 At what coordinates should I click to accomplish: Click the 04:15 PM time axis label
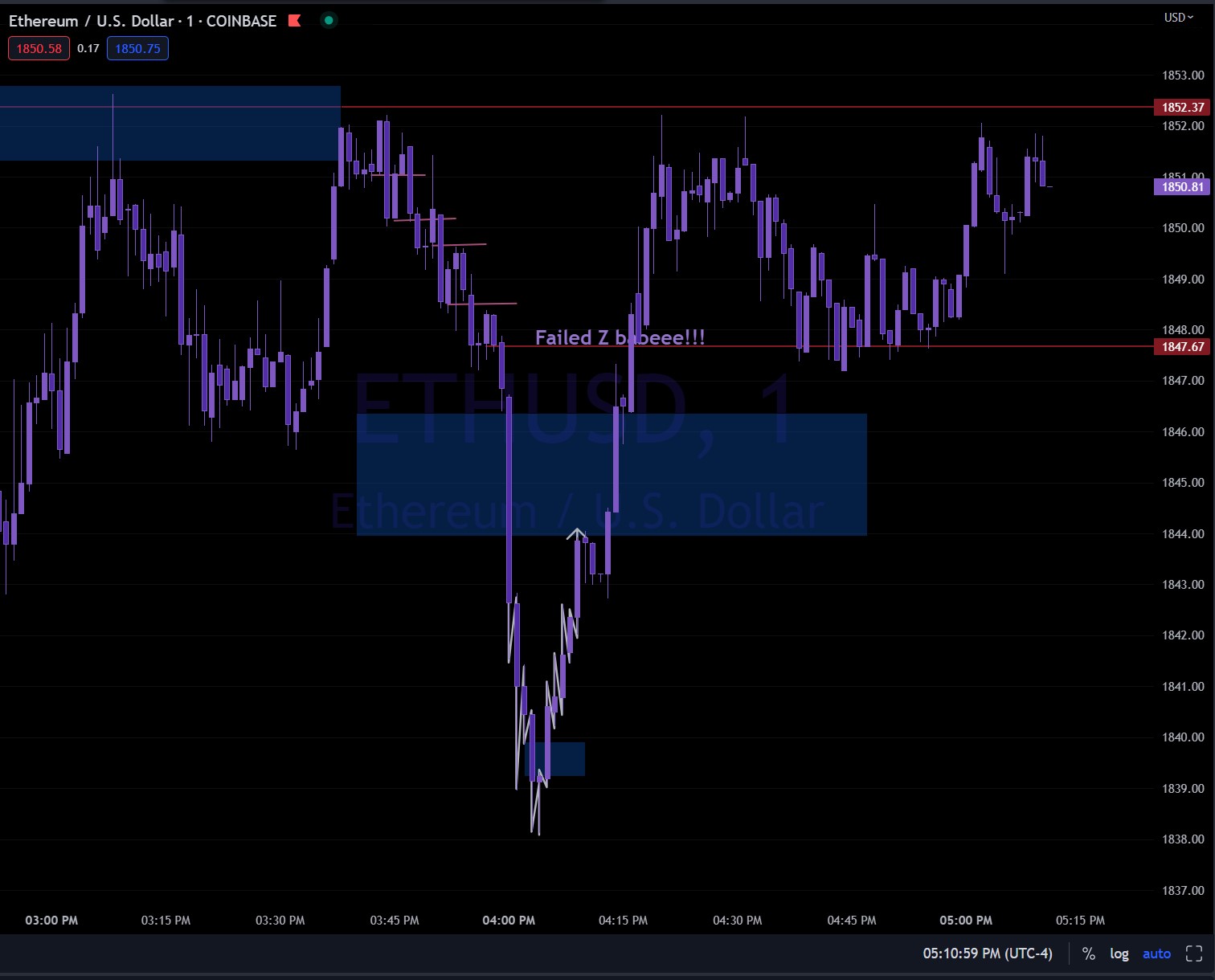pyautogui.click(x=623, y=921)
